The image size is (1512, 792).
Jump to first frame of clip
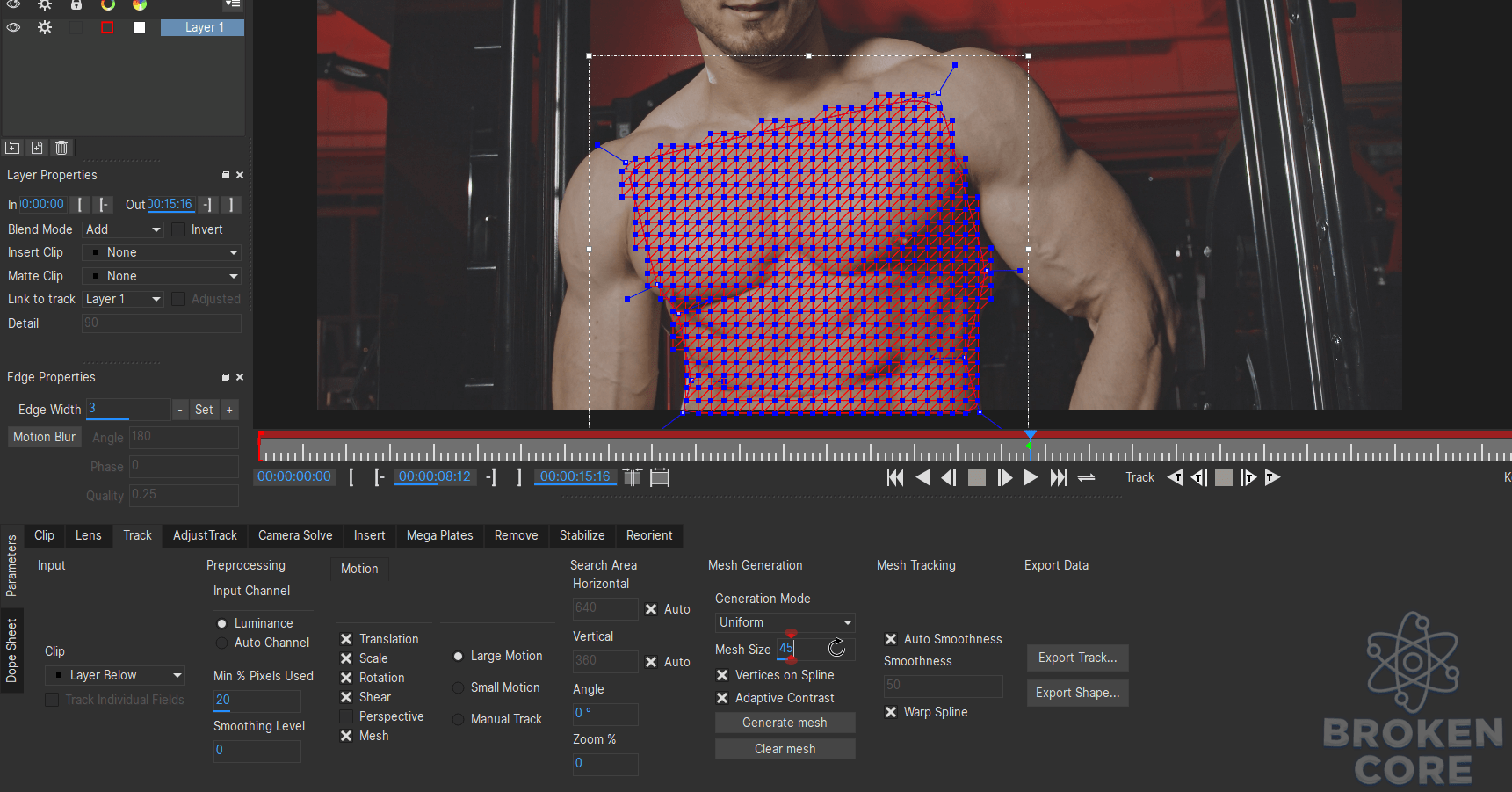895,477
